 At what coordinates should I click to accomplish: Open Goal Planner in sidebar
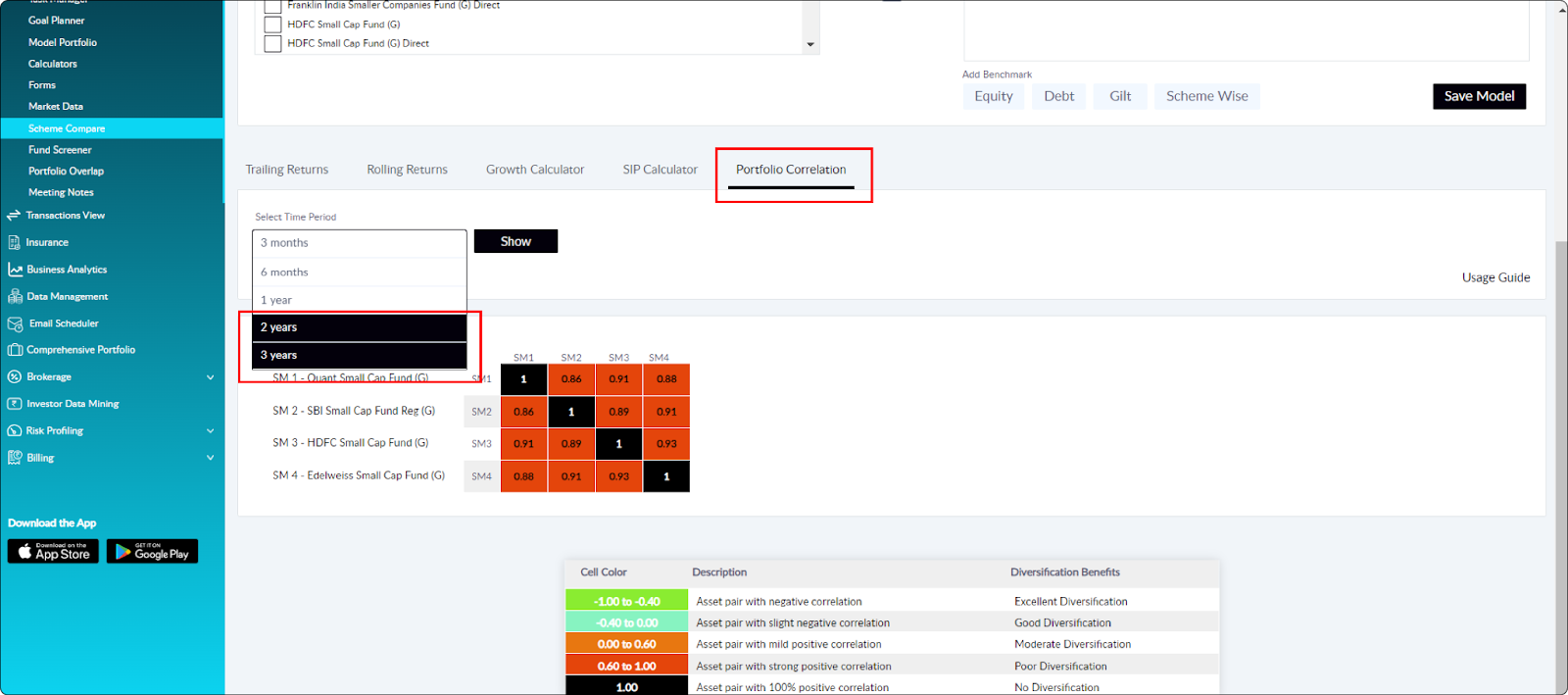(x=57, y=21)
